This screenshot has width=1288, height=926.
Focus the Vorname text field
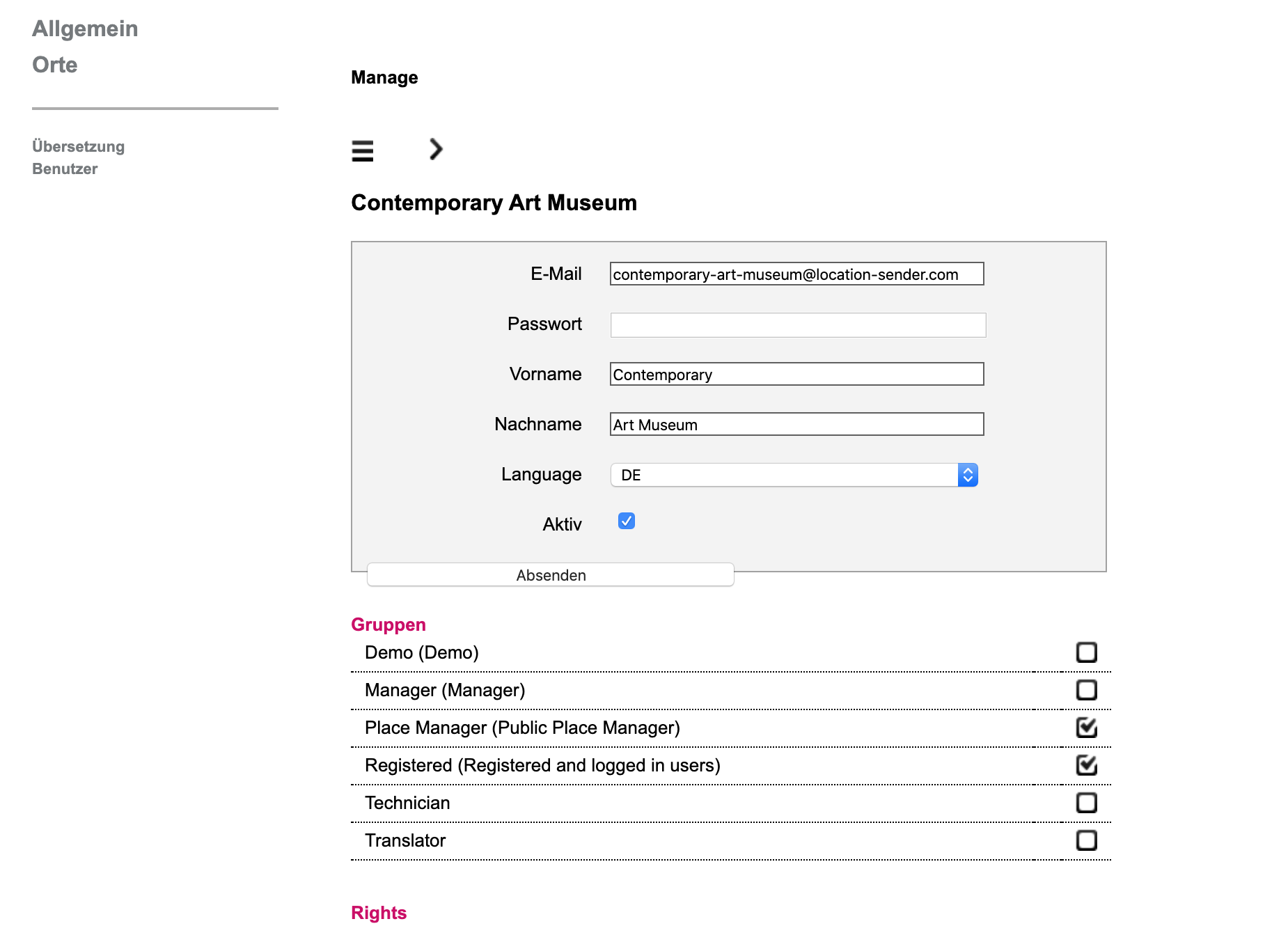click(x=796, y=375)
